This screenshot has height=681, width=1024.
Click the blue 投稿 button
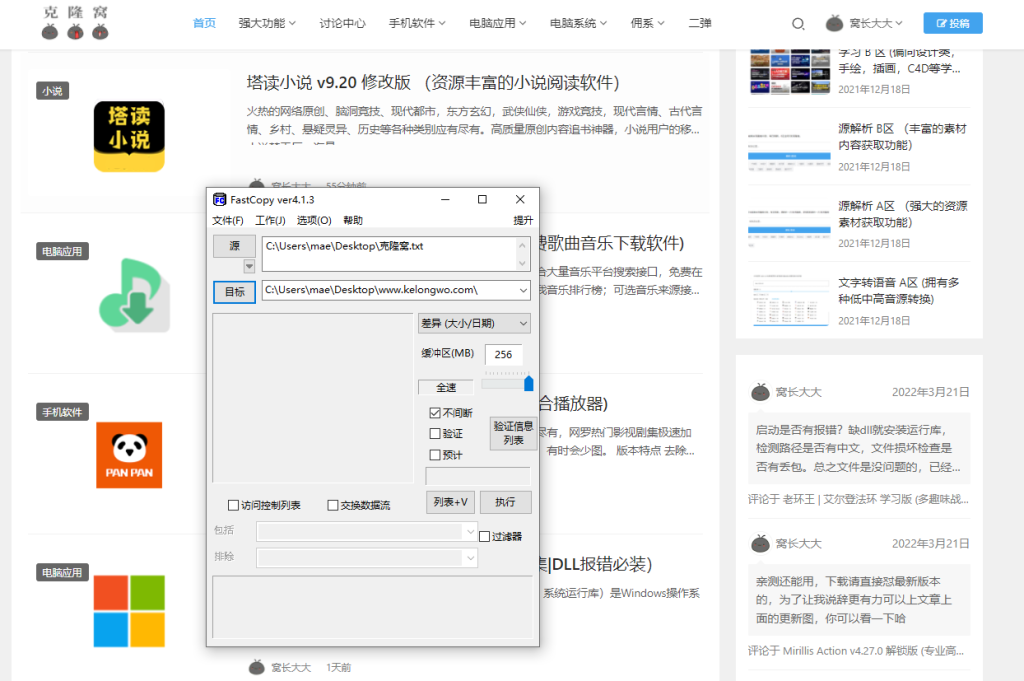(x=953, y=23)
